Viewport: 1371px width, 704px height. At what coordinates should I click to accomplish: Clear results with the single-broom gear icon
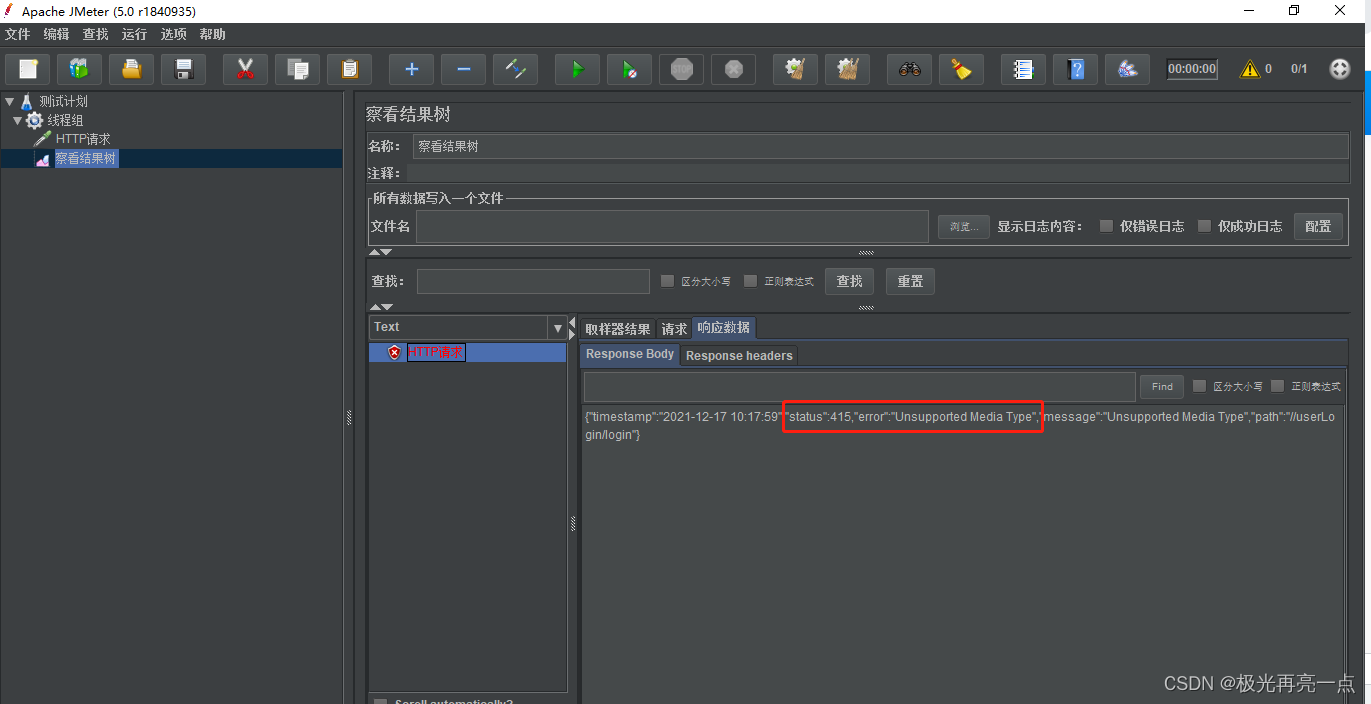point(795,69)
